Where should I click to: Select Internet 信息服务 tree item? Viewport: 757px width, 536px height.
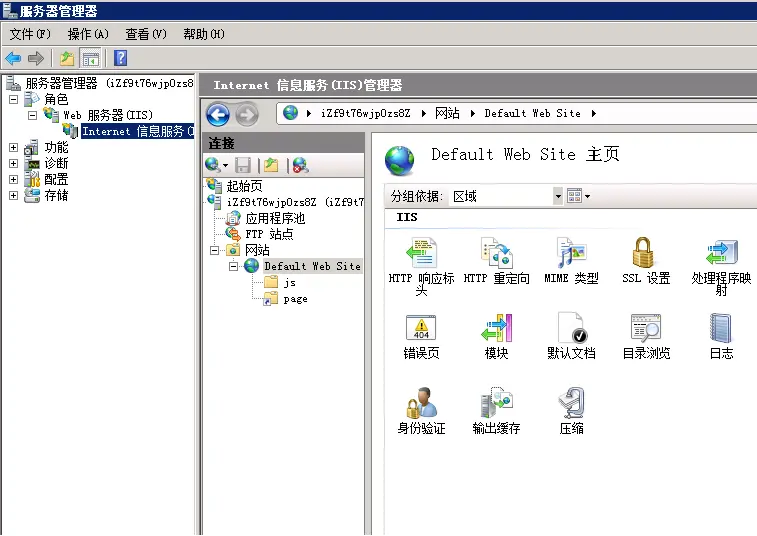tap(138, 131)
